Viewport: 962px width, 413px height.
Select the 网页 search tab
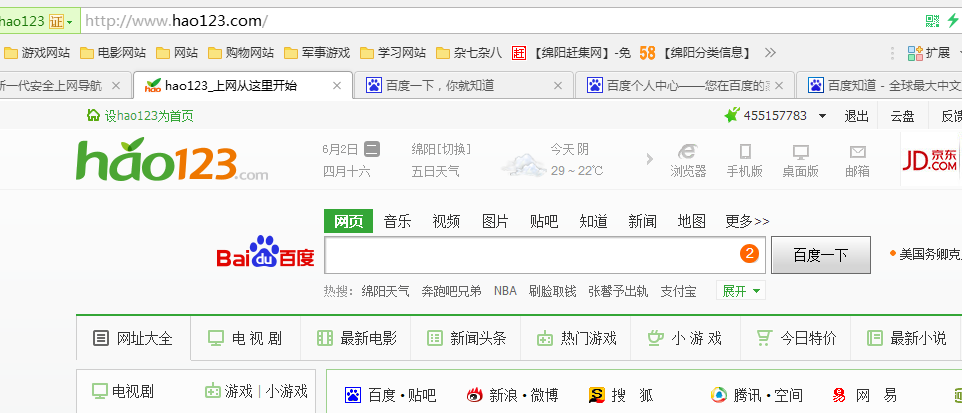point(348,221)
